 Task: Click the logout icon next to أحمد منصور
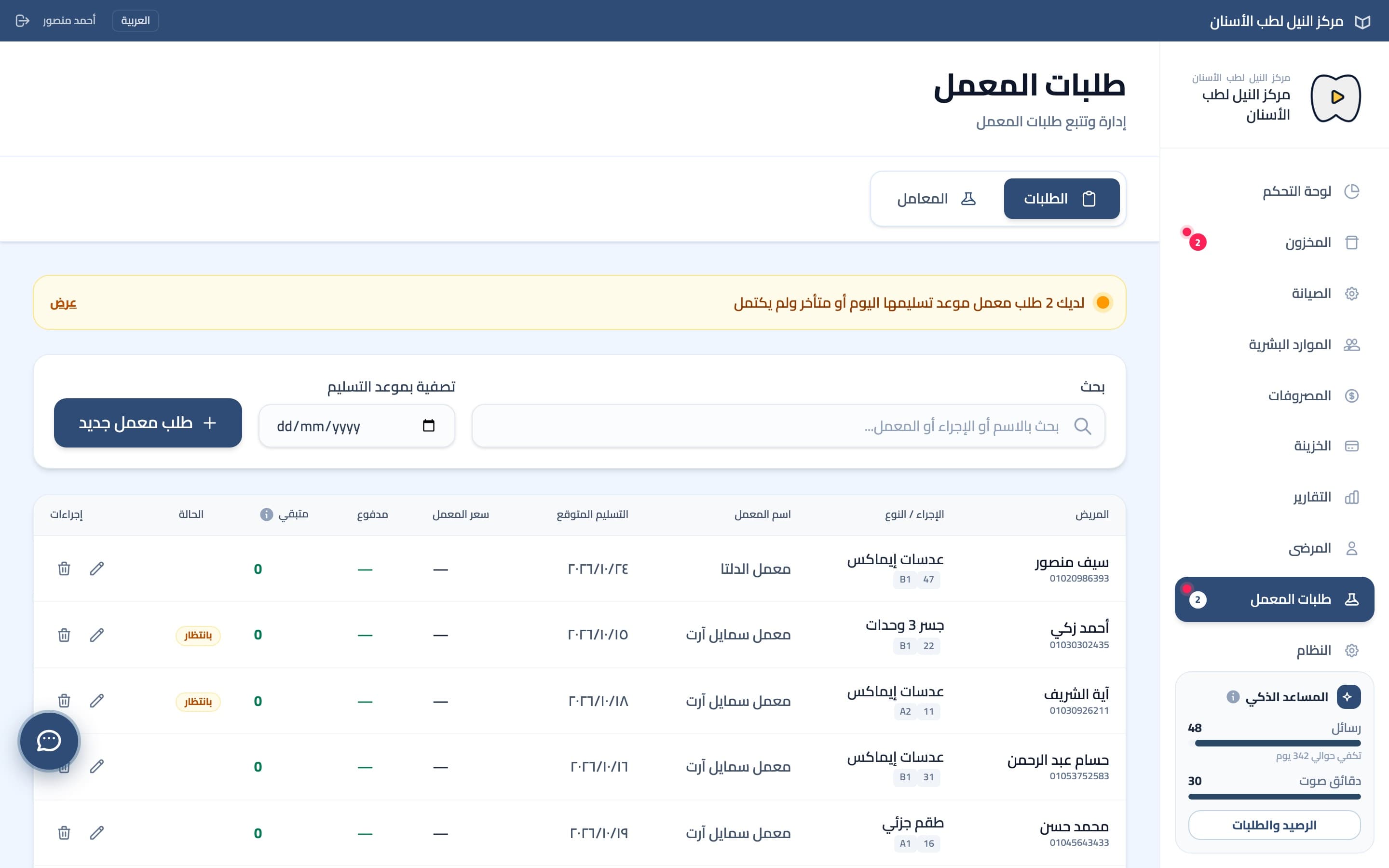tap(22, 21)
